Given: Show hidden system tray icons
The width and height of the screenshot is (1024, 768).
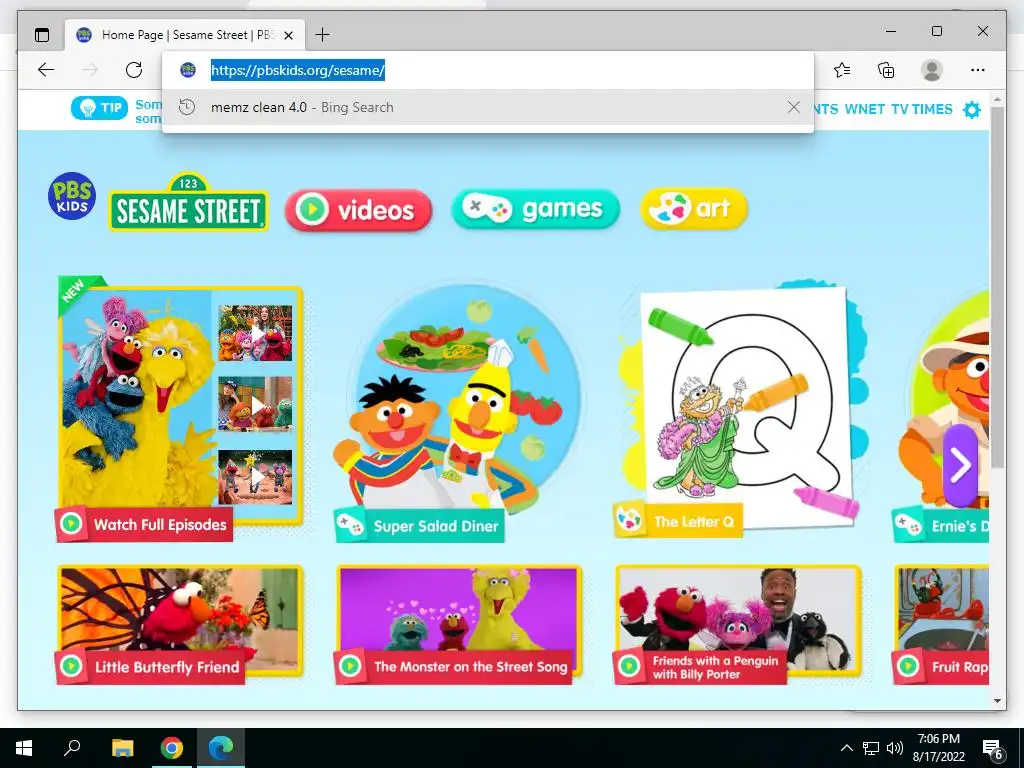Looking at the screenshot, I should [846, 748].
